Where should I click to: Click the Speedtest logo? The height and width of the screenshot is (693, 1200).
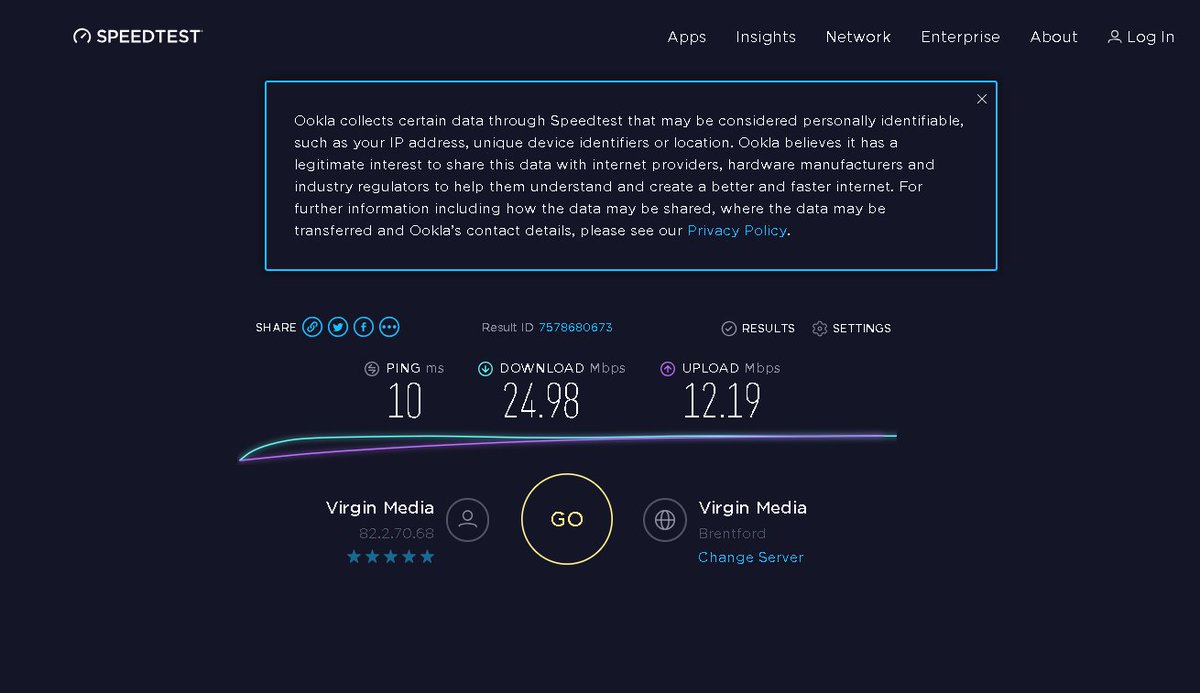[x=138, y=36]
